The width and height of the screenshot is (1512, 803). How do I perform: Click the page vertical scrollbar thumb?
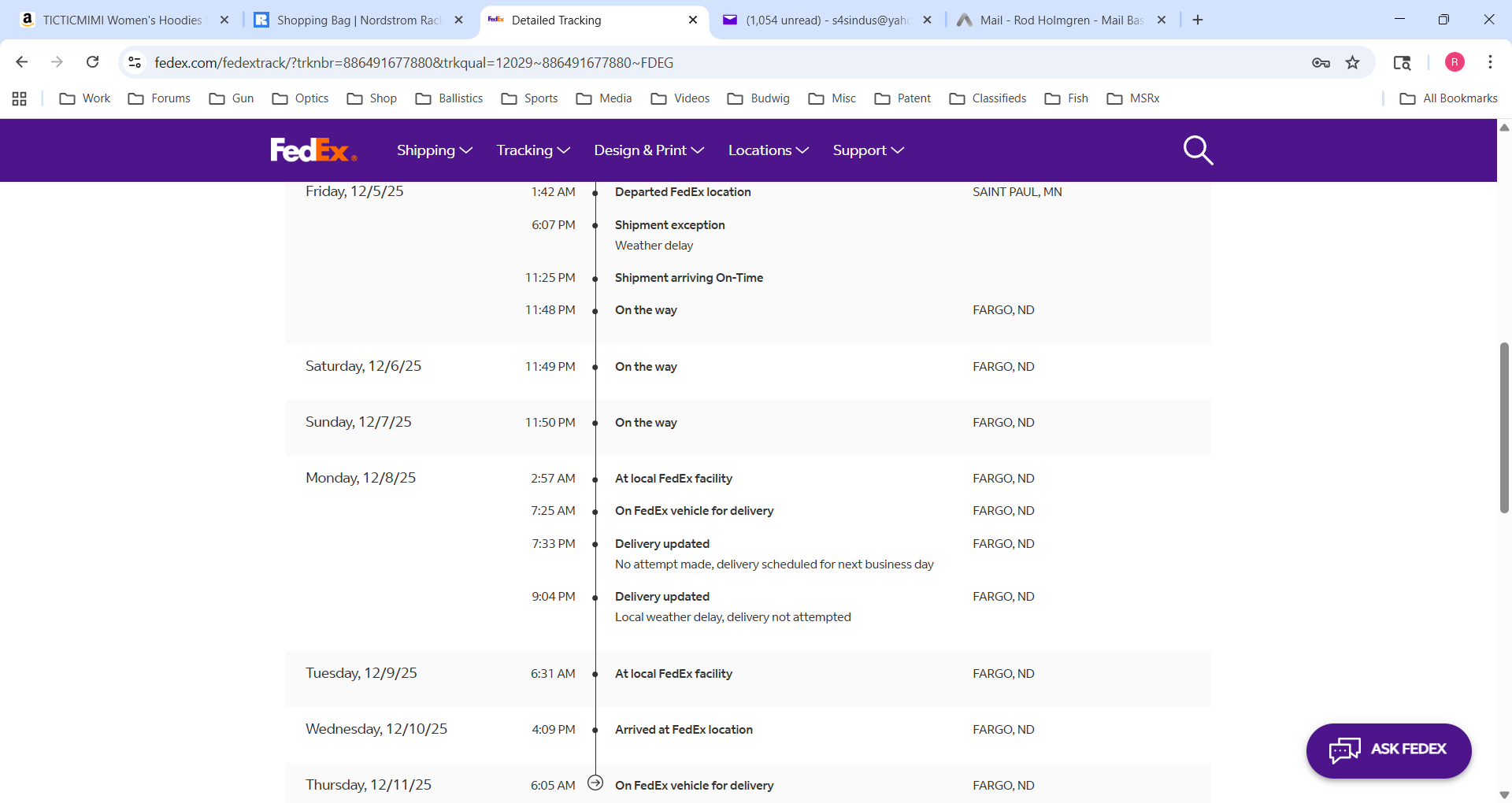(1504, 427)
